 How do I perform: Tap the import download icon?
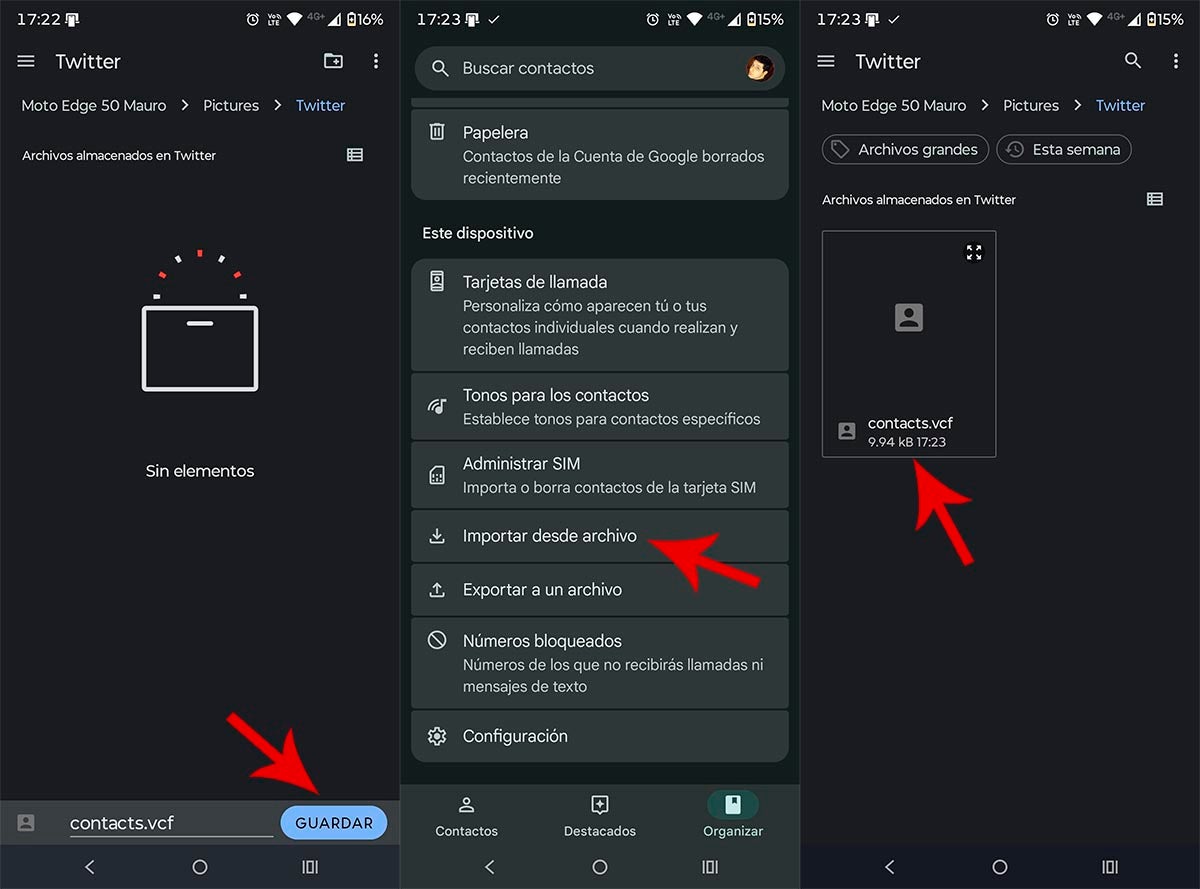coord(437,536)
